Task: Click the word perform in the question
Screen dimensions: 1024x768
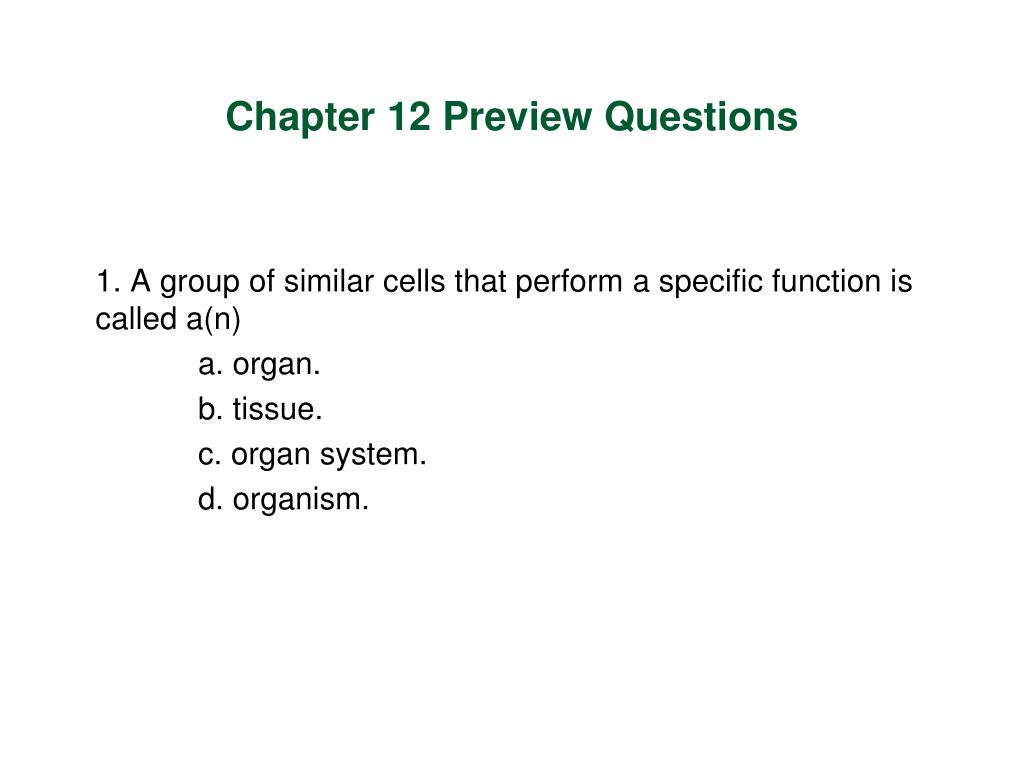Action: pos(569,283)
